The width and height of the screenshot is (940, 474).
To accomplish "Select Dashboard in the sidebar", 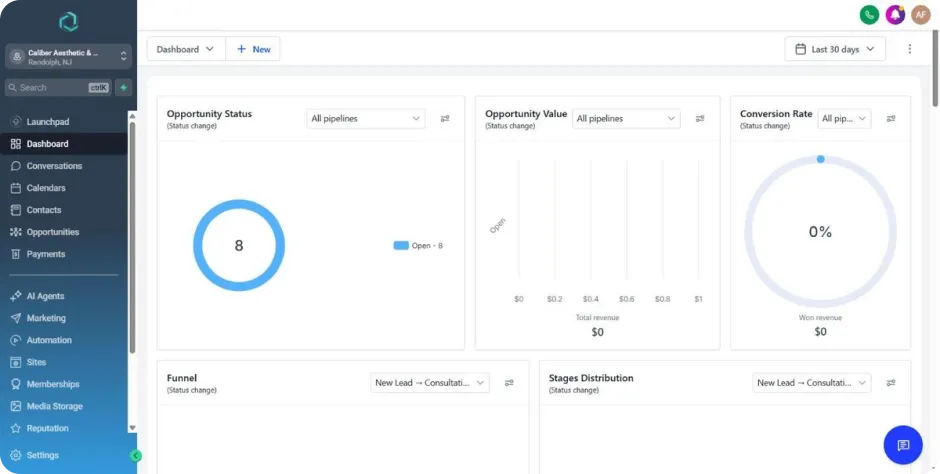I will (x=65, y=144).
